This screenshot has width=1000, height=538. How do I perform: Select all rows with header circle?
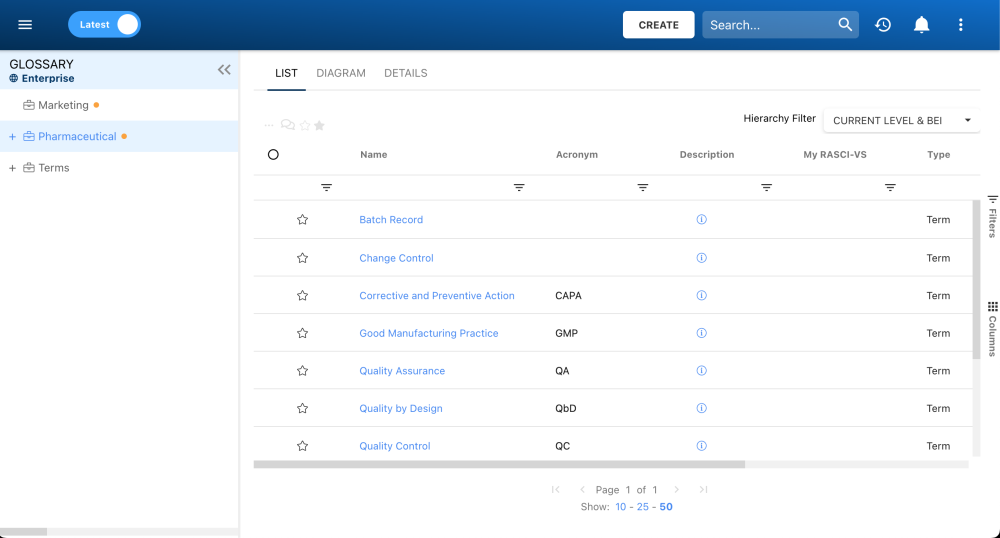[273, 155]
